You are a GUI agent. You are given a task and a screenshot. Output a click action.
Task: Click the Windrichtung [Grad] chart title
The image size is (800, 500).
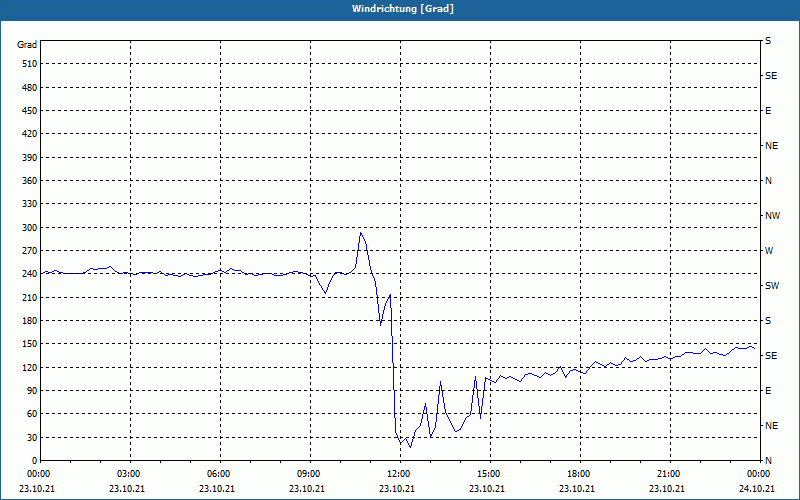pyautogui.click(x=403, y=9)
